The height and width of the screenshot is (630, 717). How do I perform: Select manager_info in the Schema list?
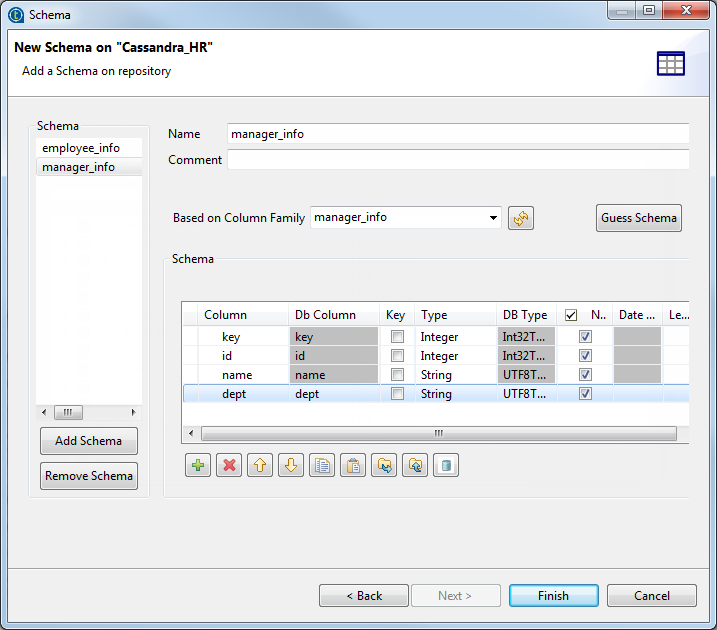[x=79, y=167]
